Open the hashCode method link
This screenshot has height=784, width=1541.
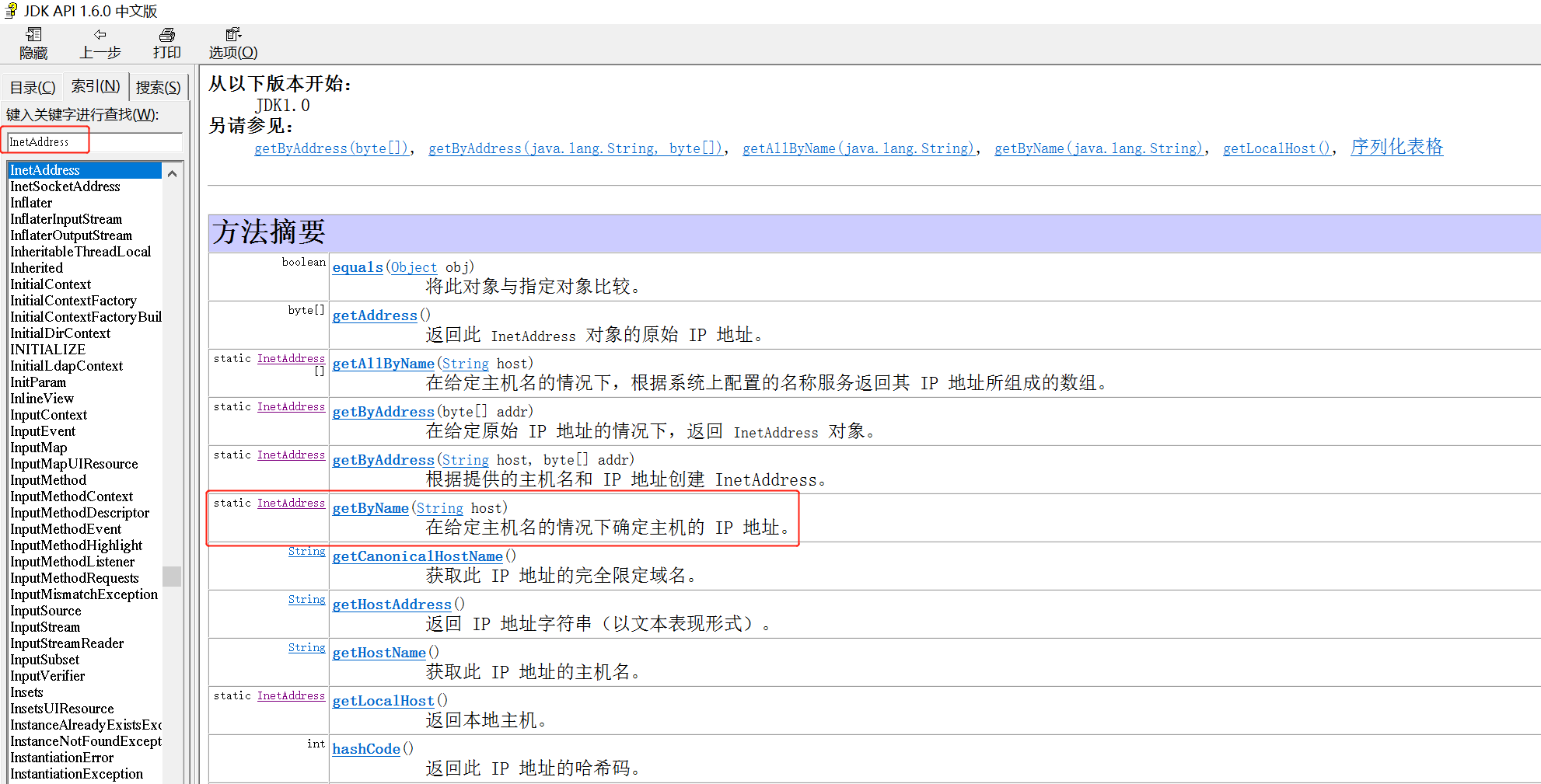click(366, 749)
